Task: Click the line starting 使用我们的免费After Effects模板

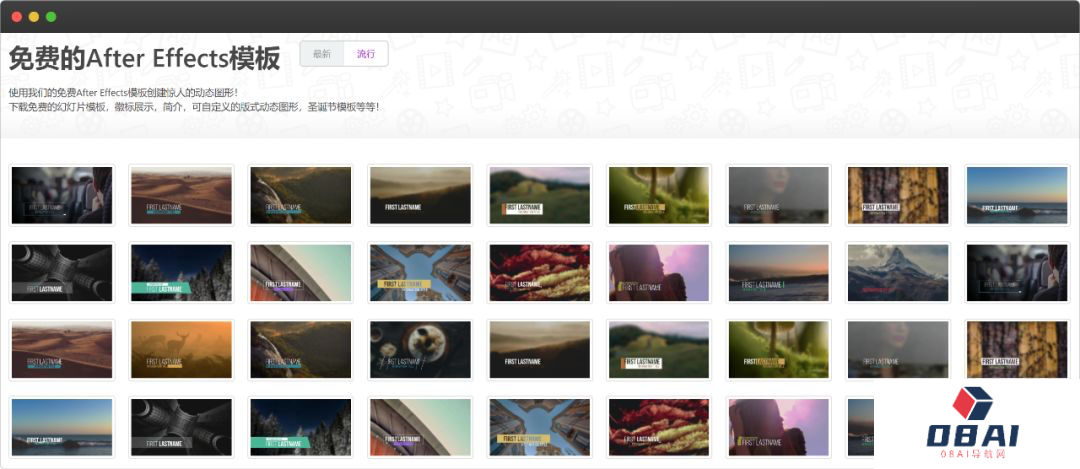Action: pyautogui.click(x=123, y=92)
